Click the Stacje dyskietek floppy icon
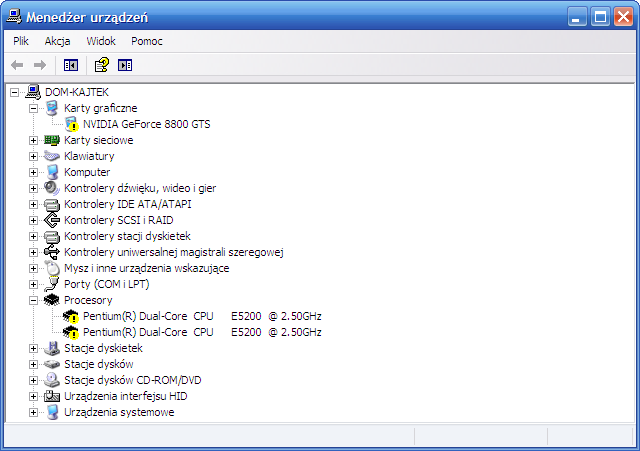The width and height of the screenshot is (640, 451). (x=52, y=348)
